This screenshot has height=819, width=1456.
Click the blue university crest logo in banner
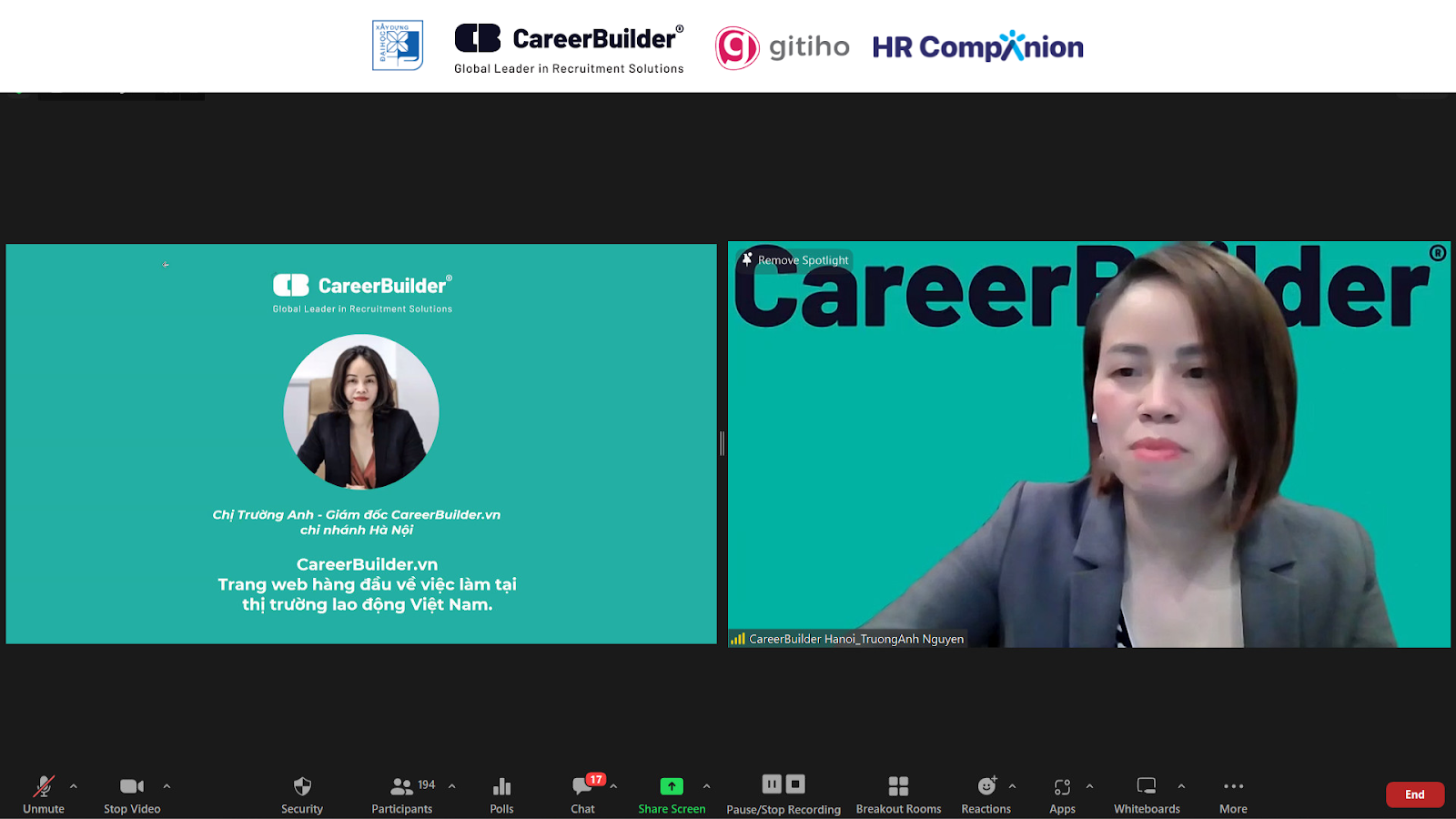398,45
